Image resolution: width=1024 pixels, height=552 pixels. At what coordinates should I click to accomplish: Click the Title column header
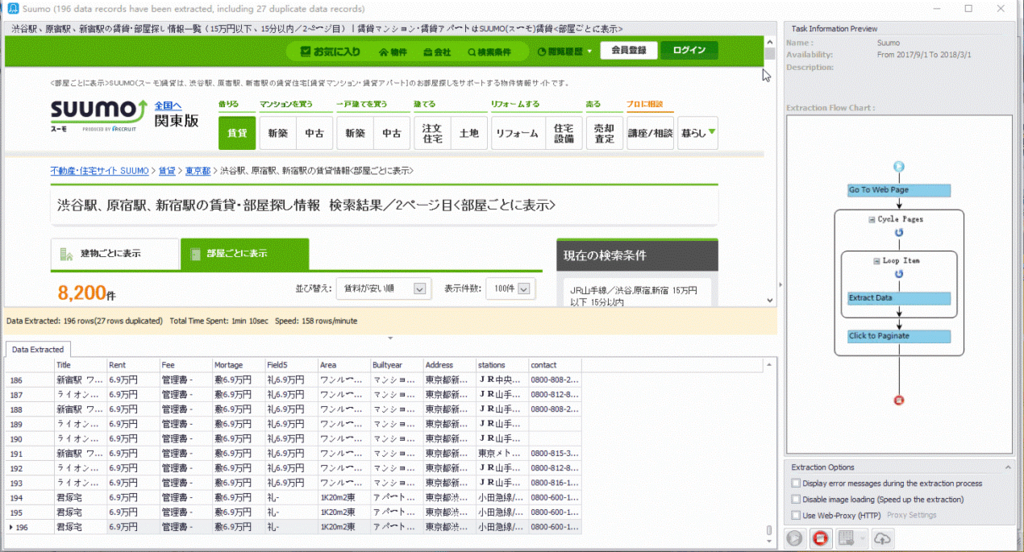pyautogui.click(x=80, y=365)
